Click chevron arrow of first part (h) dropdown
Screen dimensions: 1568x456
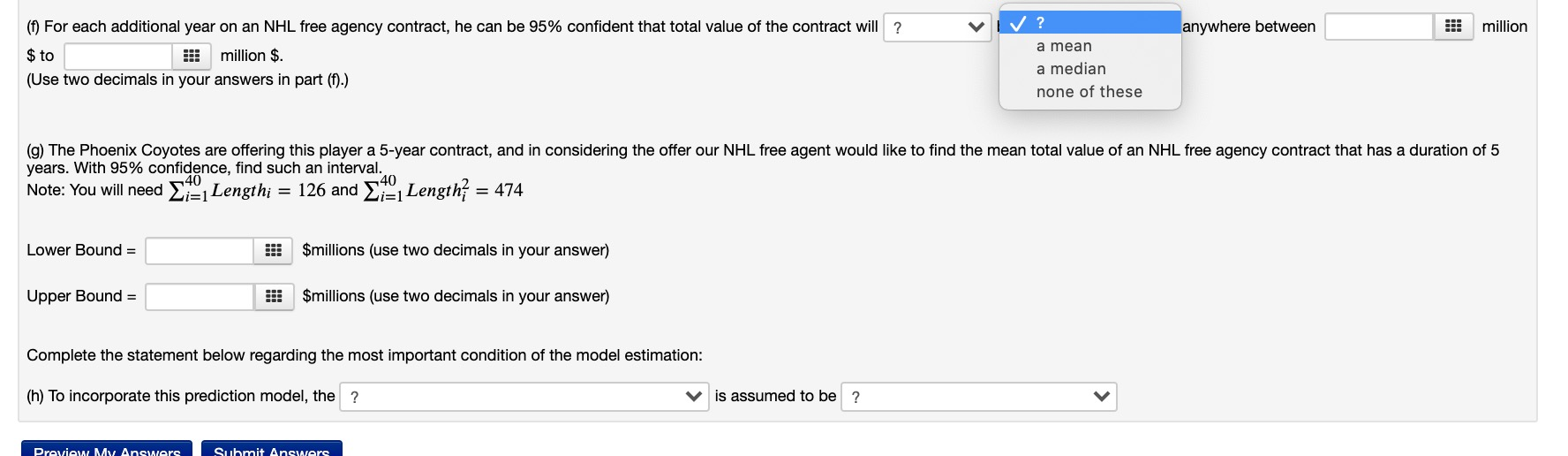tap(694, 397)
